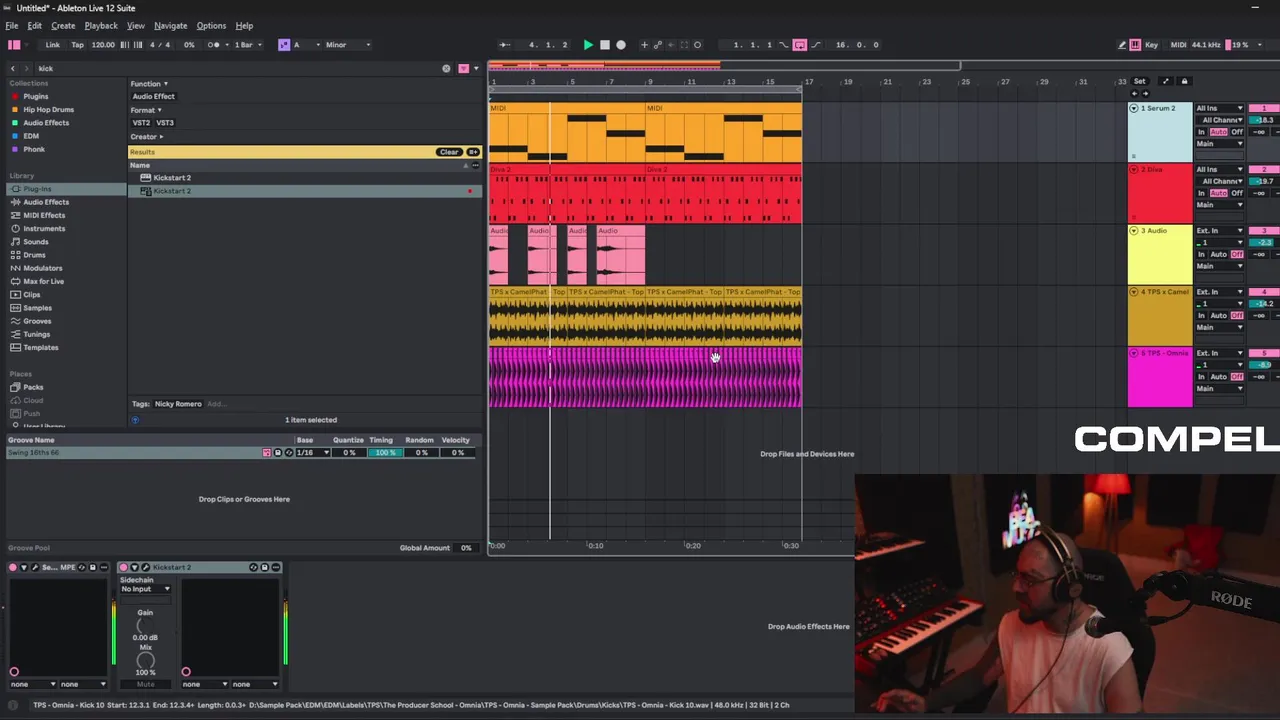The width and height of the screenshot is (1280, 720).
Task: Toggle the Loop switch in transport
Action: click(800, 45)
